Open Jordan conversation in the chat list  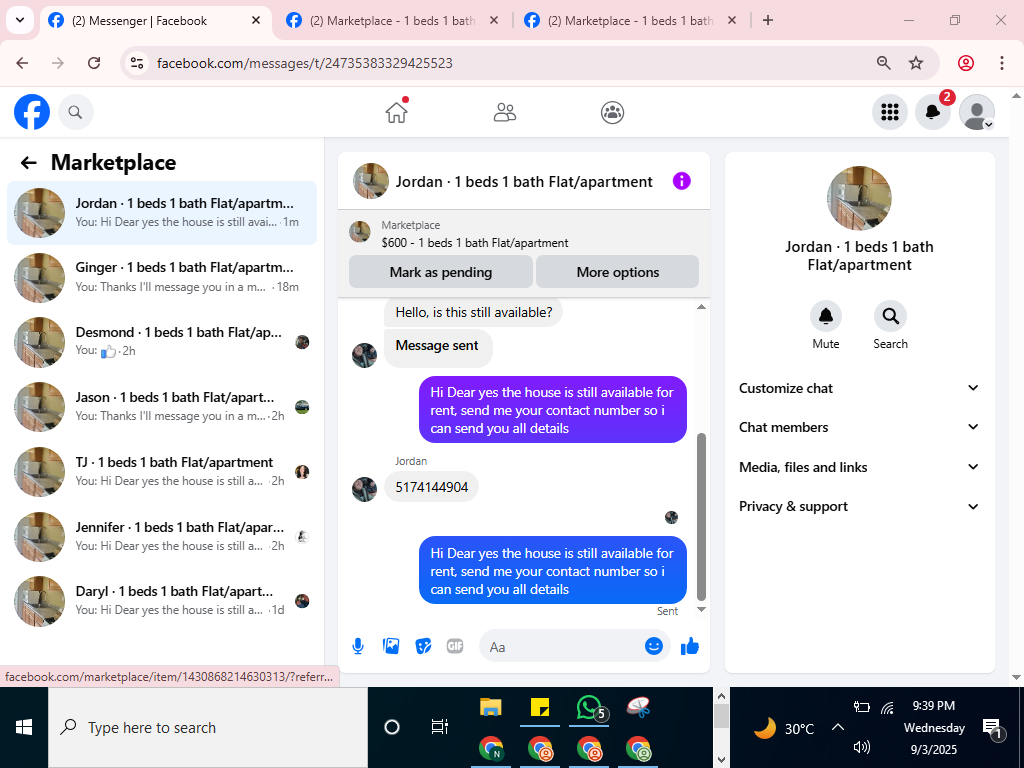[x=162, y=213]
